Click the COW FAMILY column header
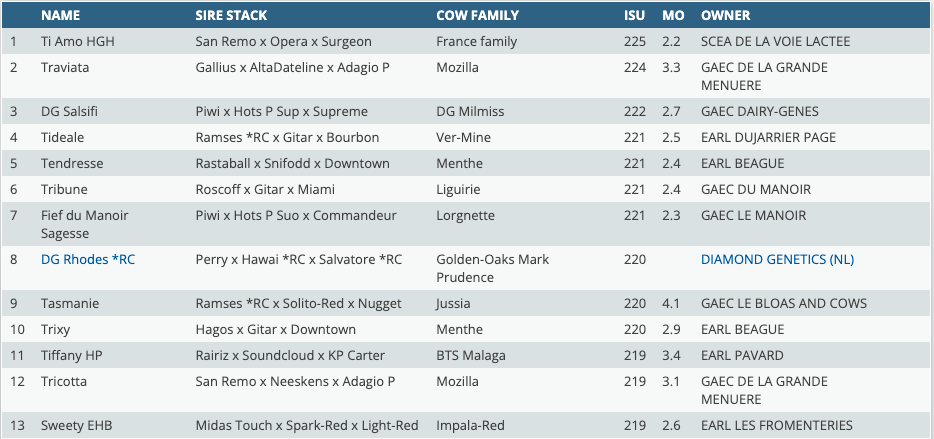 (477, 16)
